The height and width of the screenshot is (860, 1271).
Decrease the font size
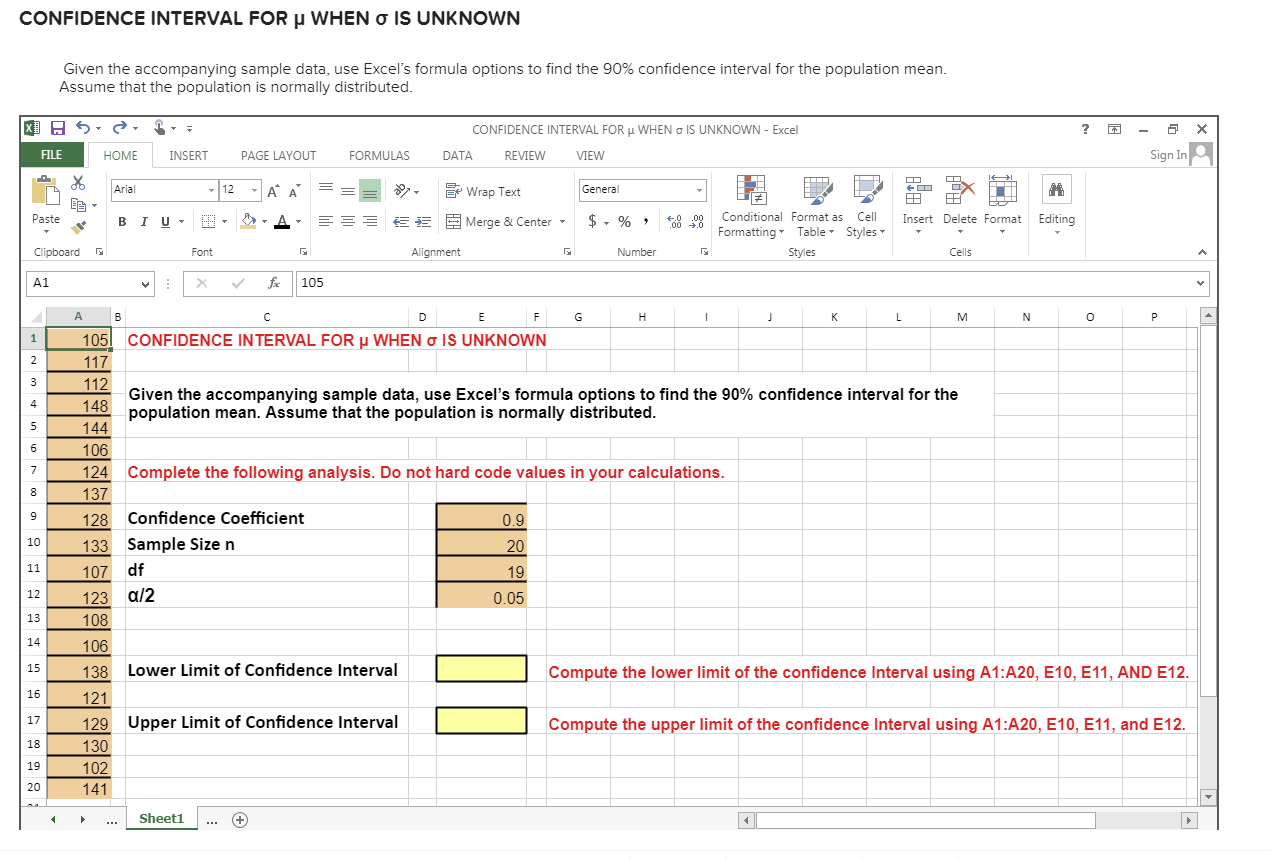pyautogui.click(x=296, y=190)
